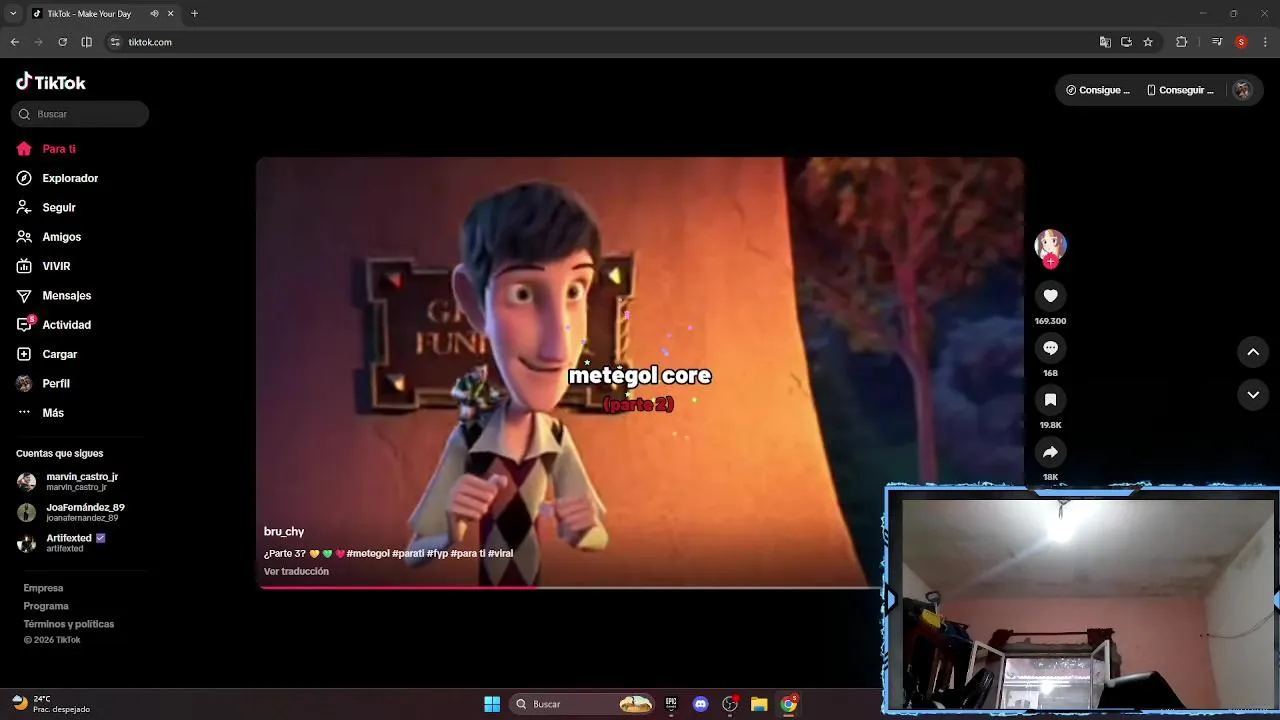The image size is (1280, 720).
Task: Expand the Más options menu
Action: [x=41, y=413]
